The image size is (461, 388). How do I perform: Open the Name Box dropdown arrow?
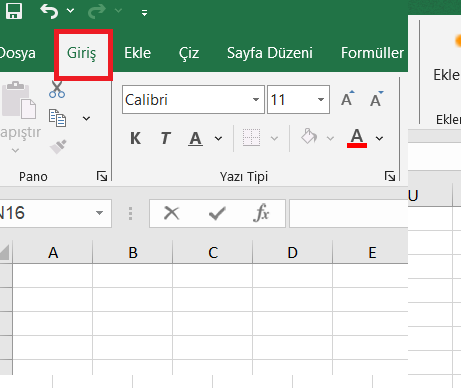tap(99, 213)
